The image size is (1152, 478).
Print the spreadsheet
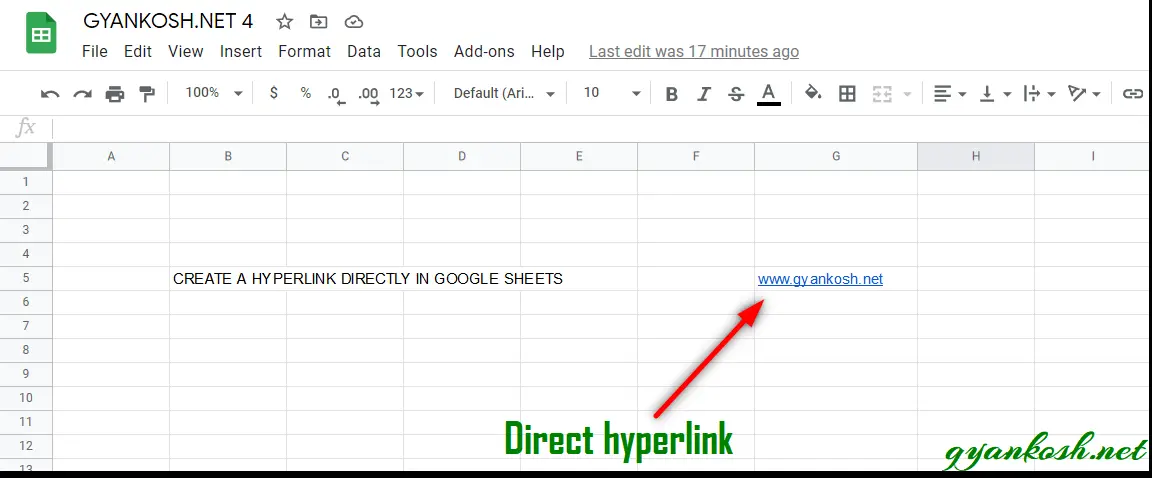tap(115, 94)
